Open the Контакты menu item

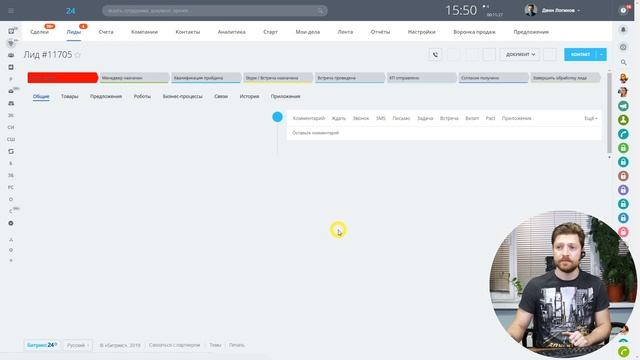coord(188,32)
